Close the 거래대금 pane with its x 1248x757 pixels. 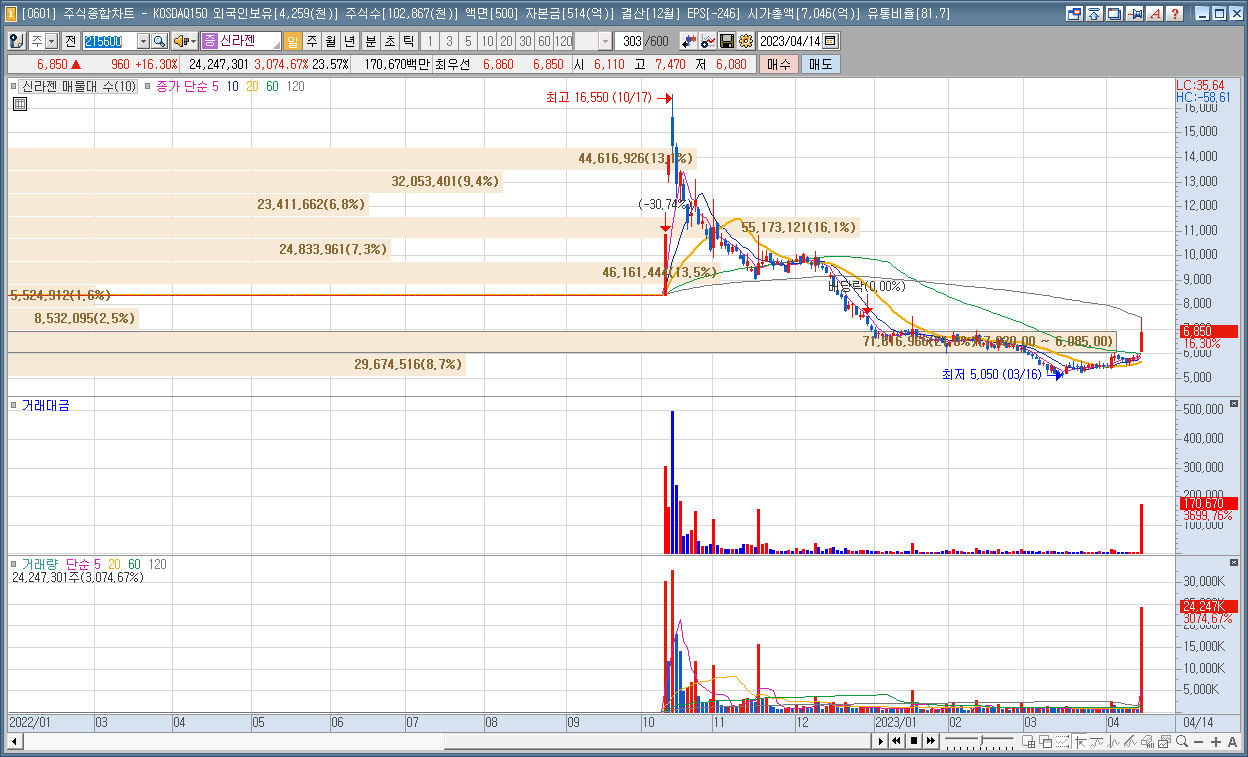click(1233, 404)
